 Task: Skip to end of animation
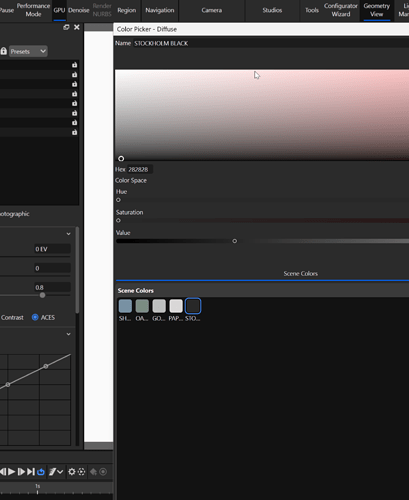click(31, 472)
